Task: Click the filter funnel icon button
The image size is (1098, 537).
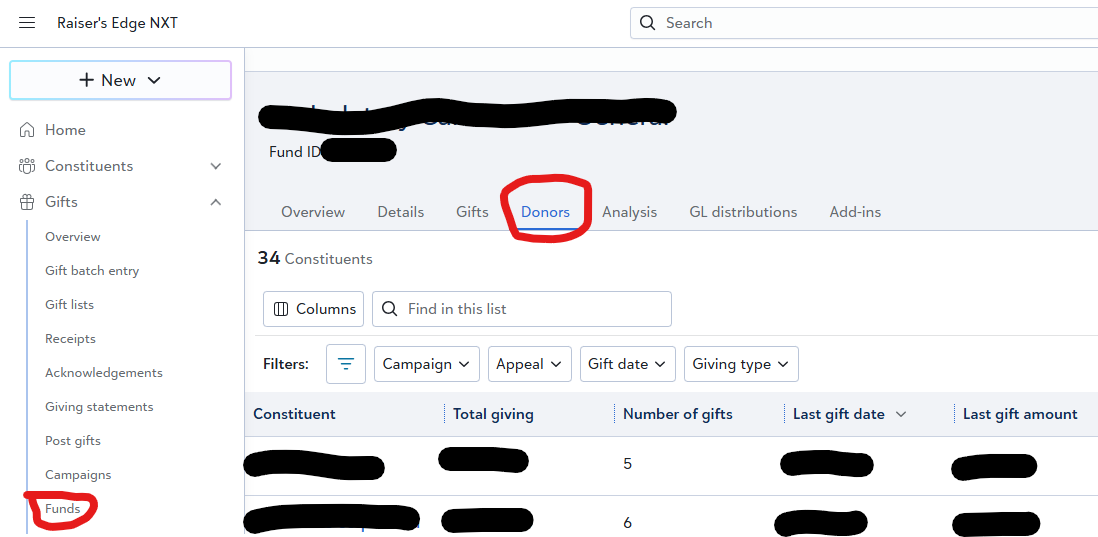Action: (346, 364)
